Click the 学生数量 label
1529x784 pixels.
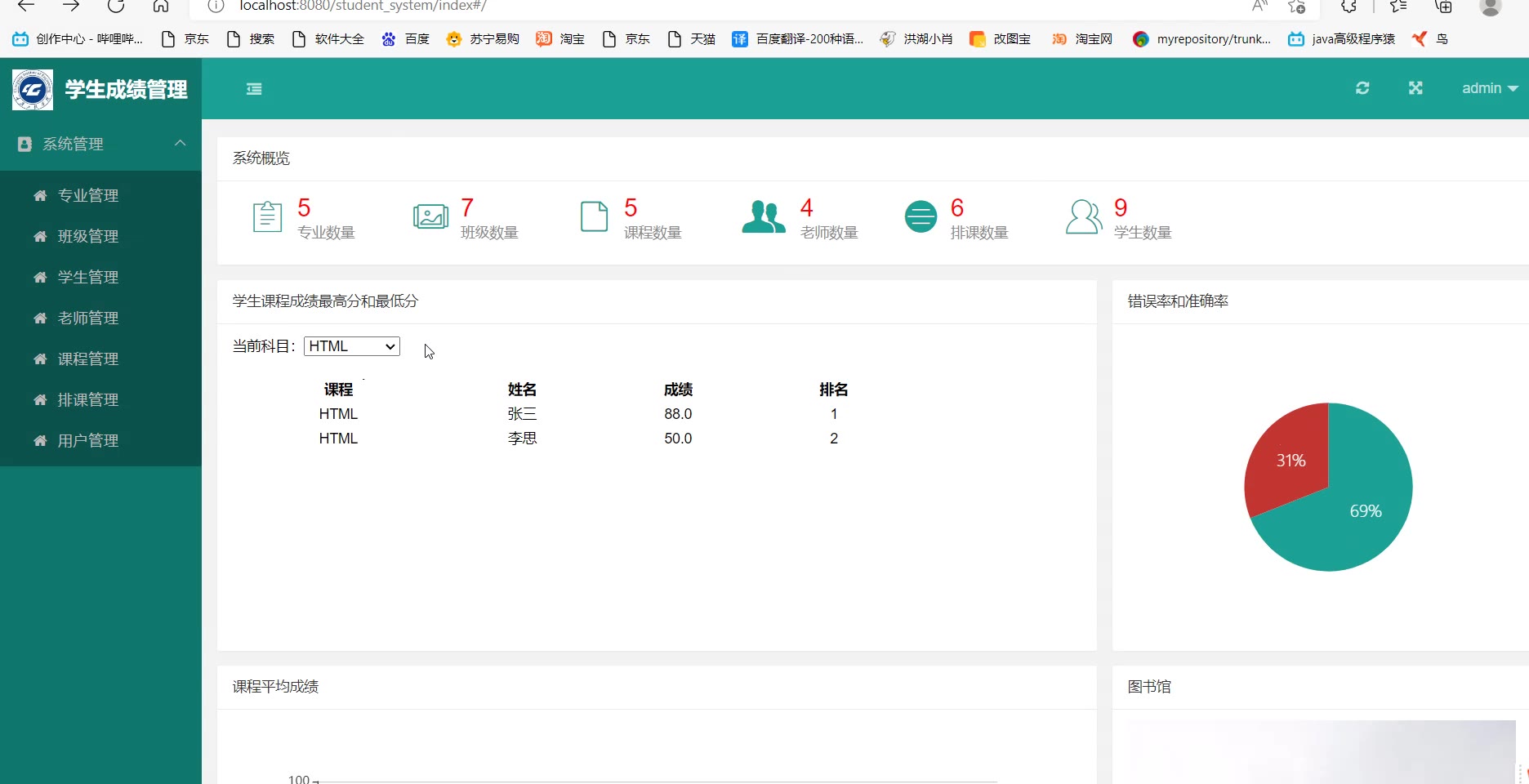tap(1143, 233)
